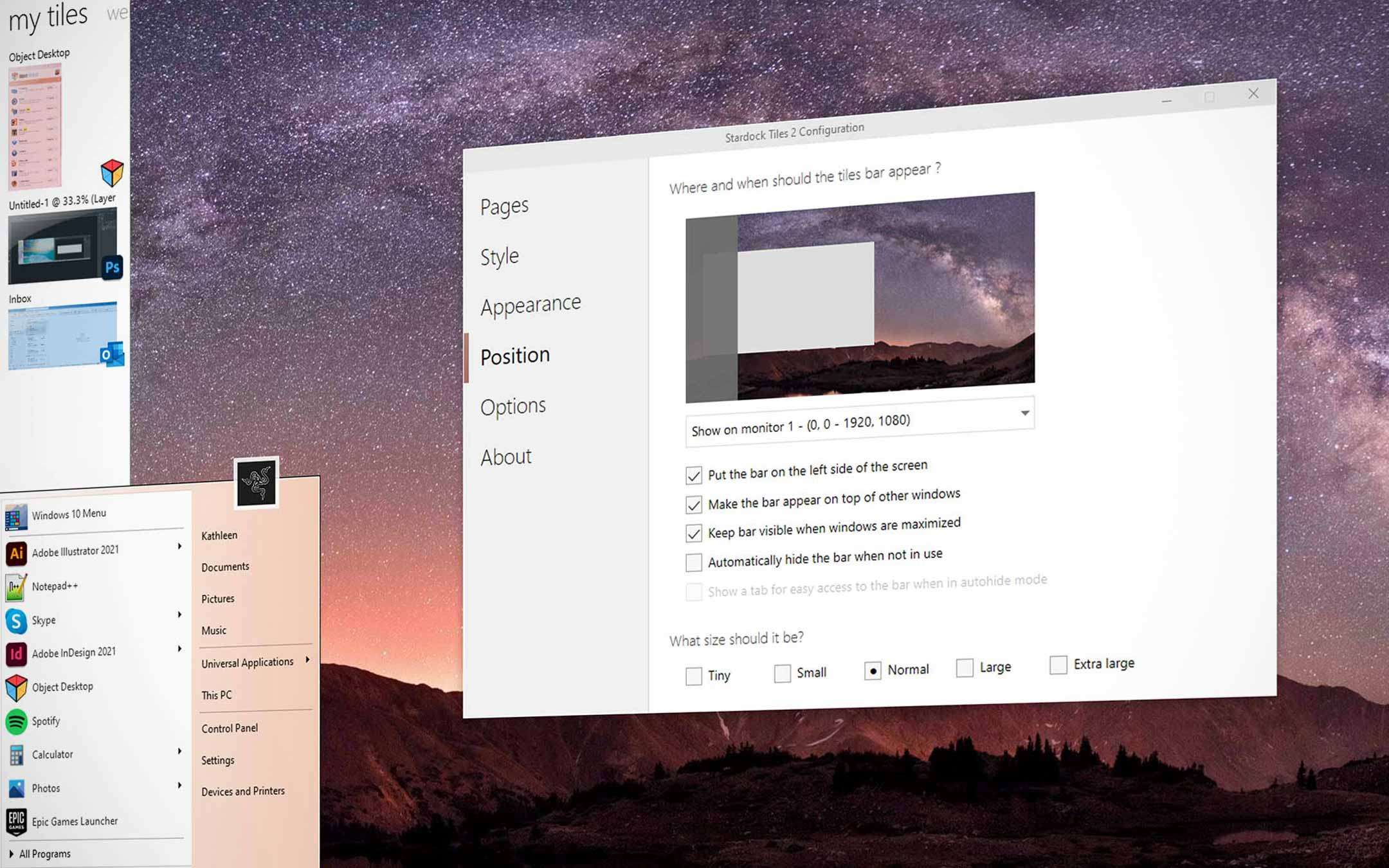The image size is (1389, 868).
Task: Open Object Desktop window thumbnail tile
Action: [x=35, y=127]
